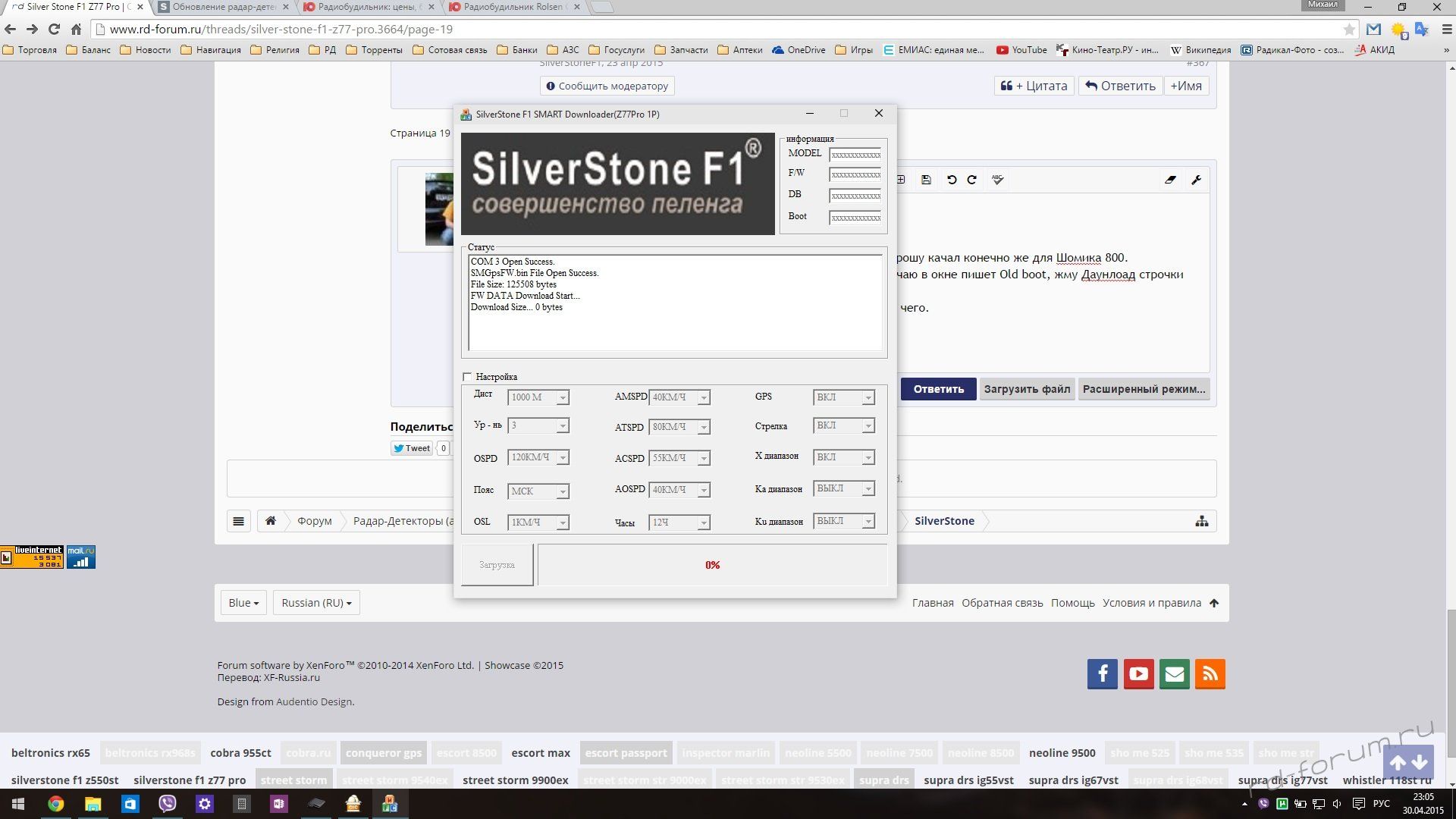Open the GPS ВКЛ dropdown

coord(844,397)
